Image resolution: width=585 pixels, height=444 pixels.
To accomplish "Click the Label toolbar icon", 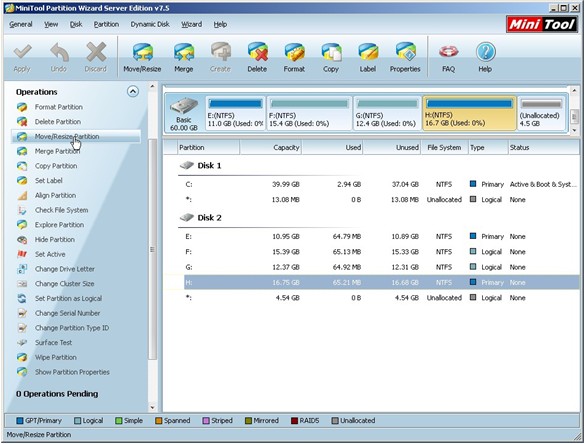I will (368, 52).
